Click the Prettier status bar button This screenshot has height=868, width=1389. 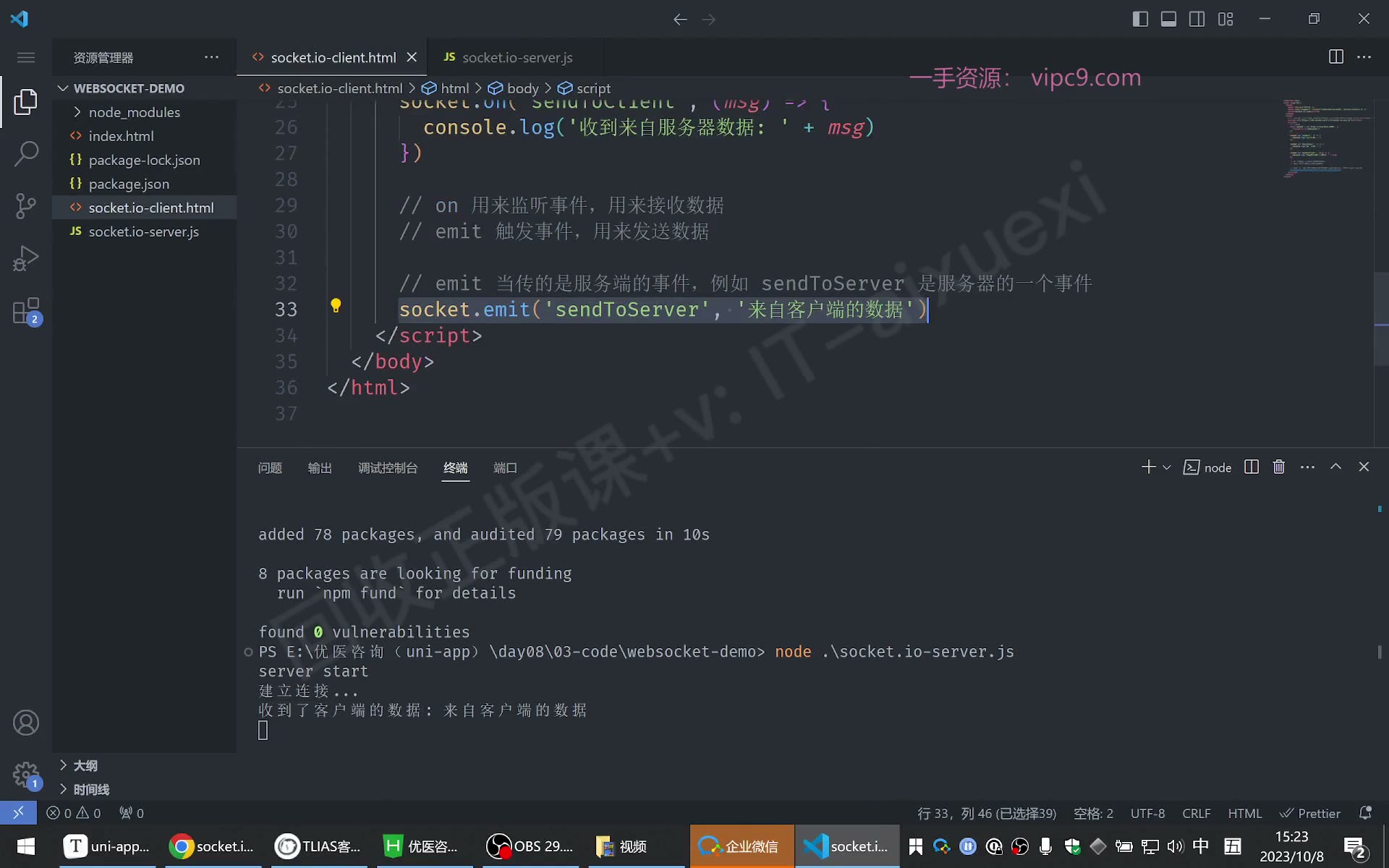pyautogui.click(x=1310, y=813)
